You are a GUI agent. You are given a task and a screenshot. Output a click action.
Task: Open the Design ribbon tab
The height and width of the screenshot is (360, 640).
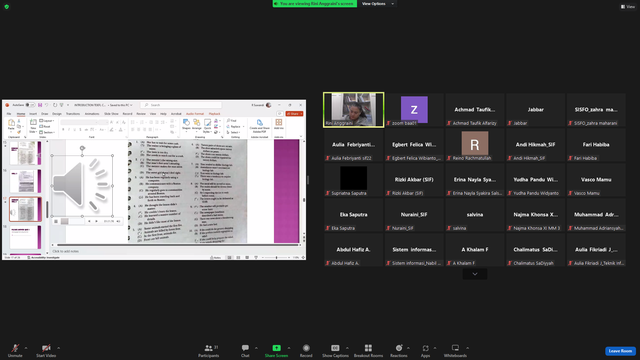tap(57, 114)
